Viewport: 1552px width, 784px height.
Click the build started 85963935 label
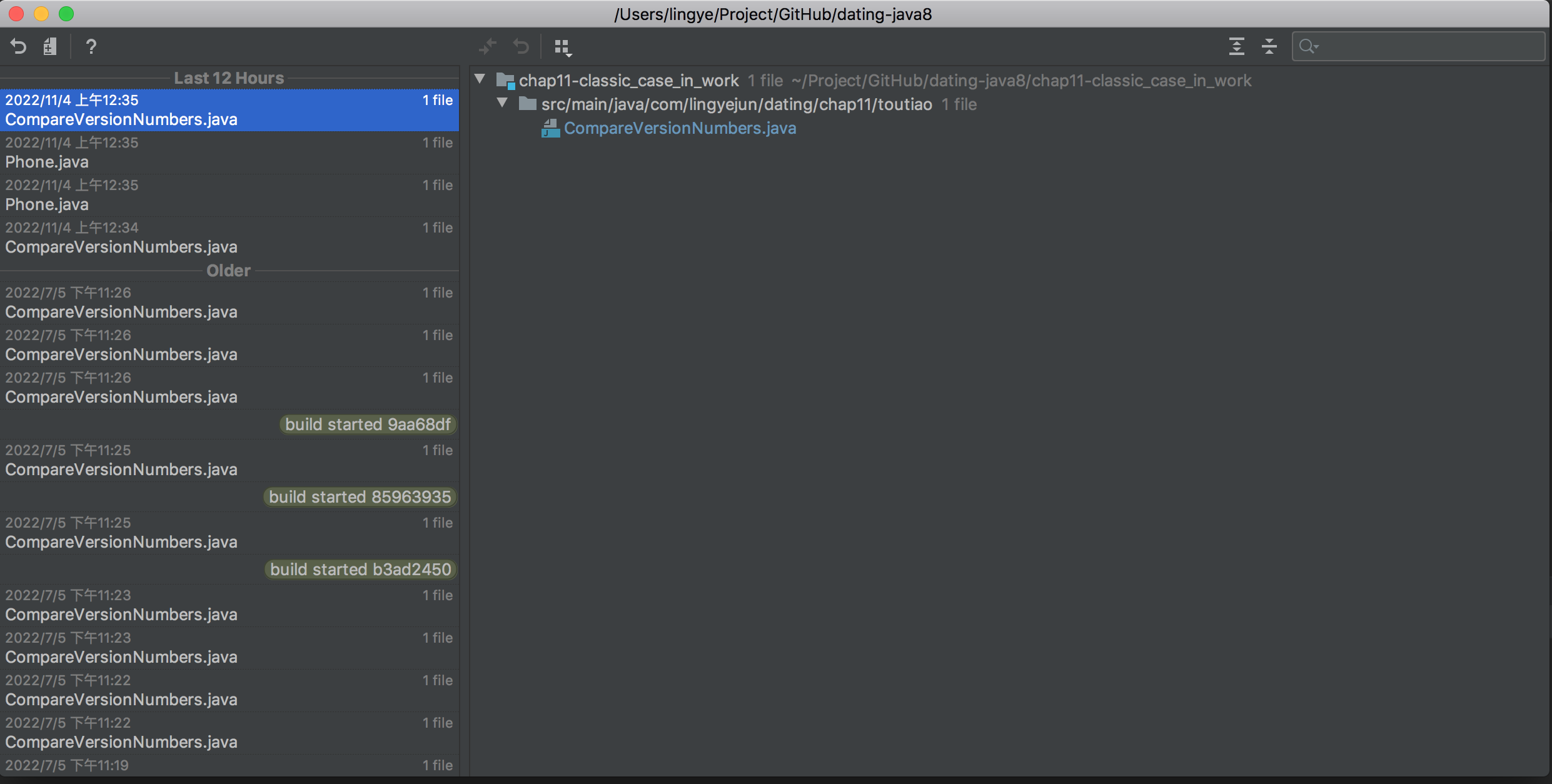[360, 497]
